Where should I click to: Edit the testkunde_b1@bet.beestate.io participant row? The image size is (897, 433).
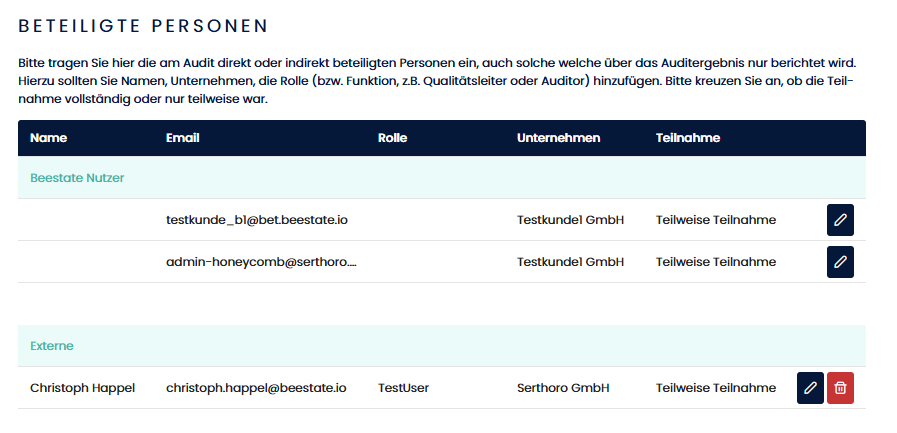point(840,220)
